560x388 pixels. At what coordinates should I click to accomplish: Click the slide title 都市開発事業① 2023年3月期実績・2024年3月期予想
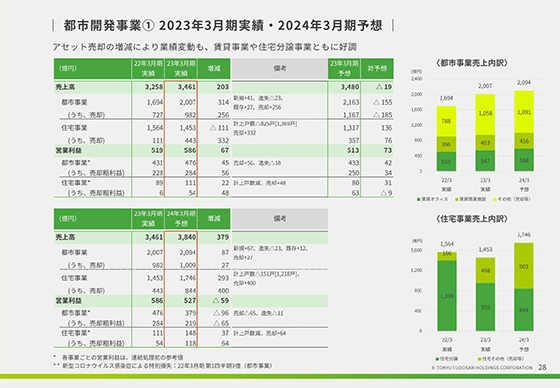tap(223, 25)
